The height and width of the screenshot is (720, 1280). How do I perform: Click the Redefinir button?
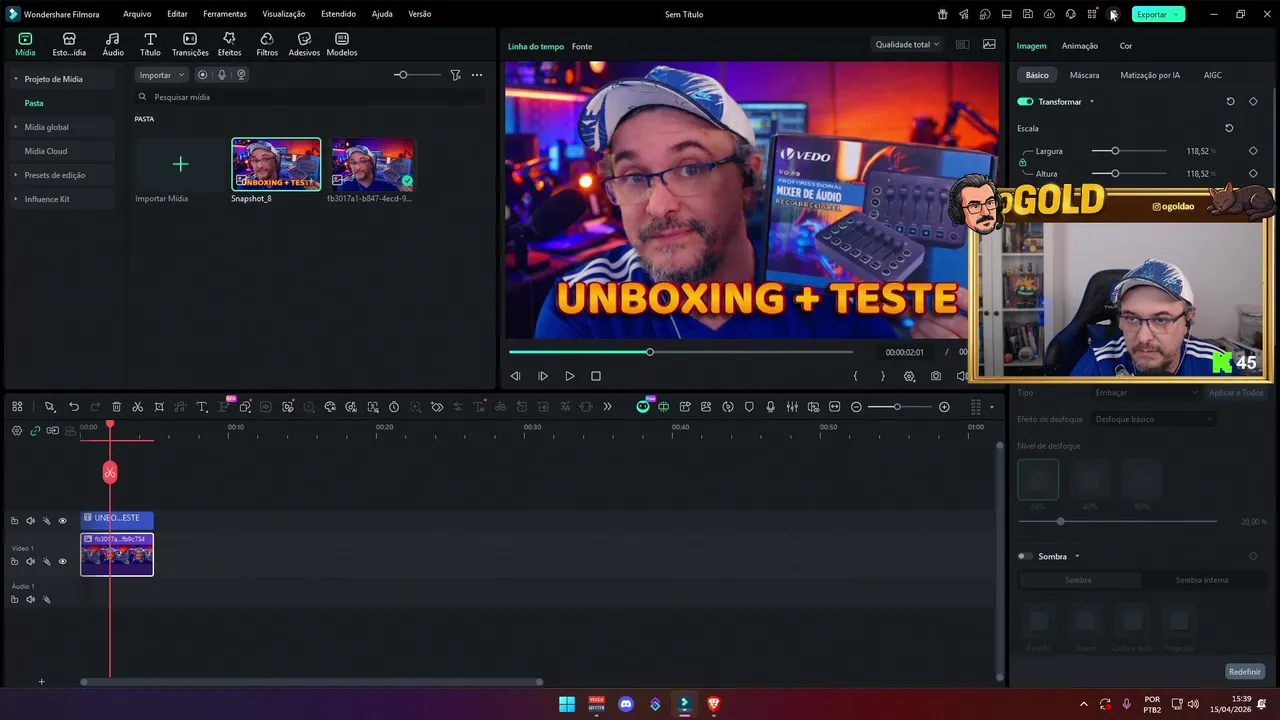coord(1245,672)
